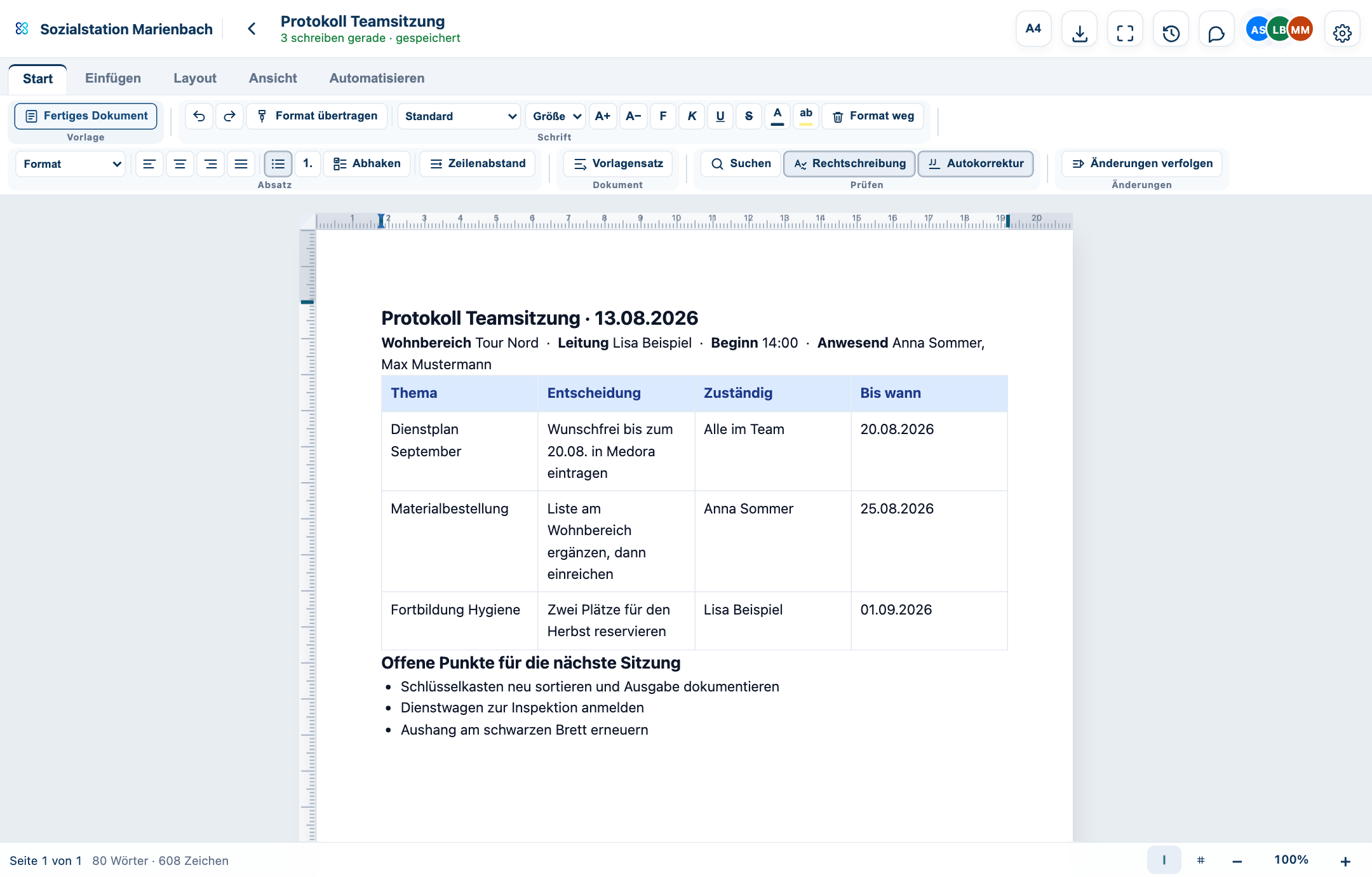Increase font size with A+
Viewport: 1372px width, 877px height.
click(x=602, y=116)
